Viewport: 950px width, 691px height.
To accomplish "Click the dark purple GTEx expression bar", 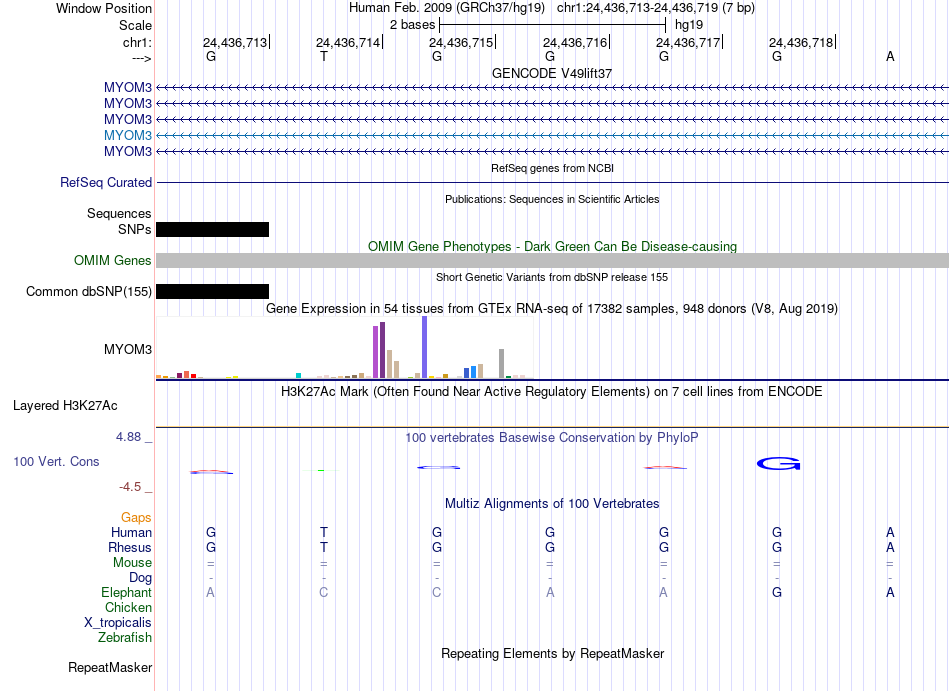I will click(382, 350).
